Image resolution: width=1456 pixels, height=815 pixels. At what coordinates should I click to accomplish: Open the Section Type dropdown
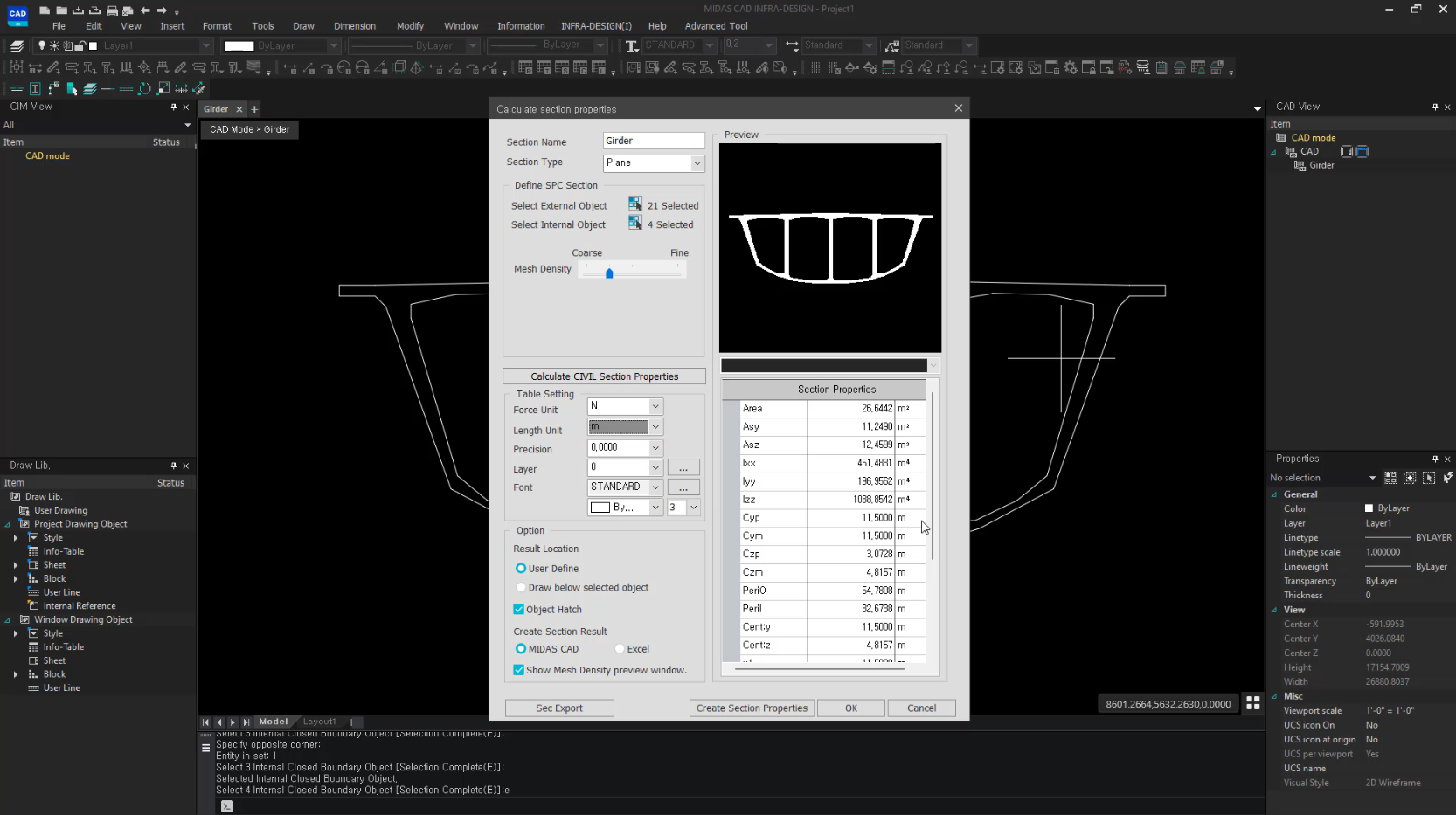[697, 163]
